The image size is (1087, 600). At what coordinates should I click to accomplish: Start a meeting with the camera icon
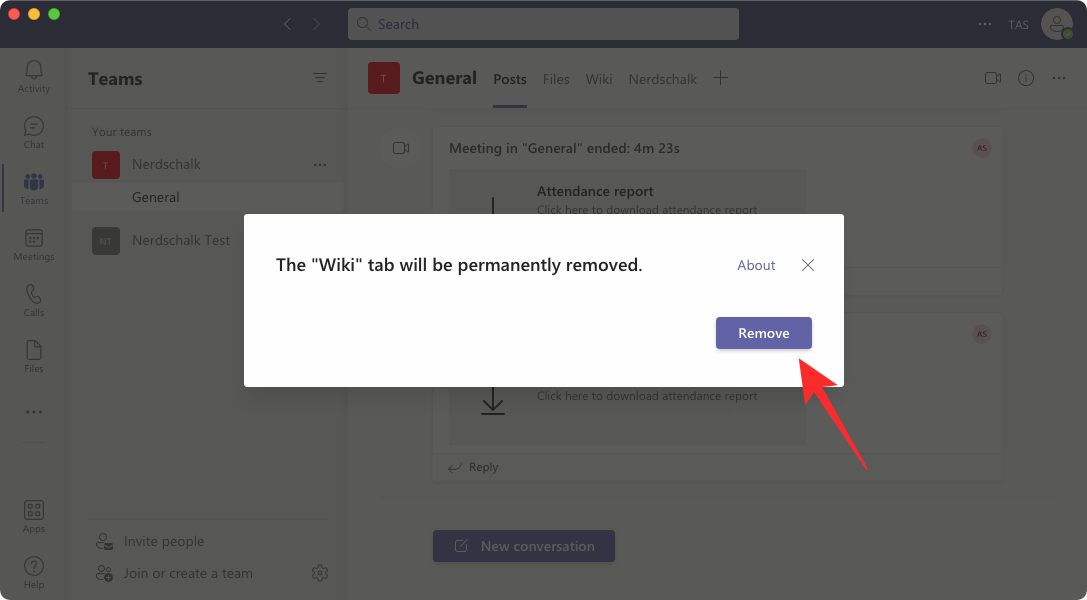[x=992, y=78]
